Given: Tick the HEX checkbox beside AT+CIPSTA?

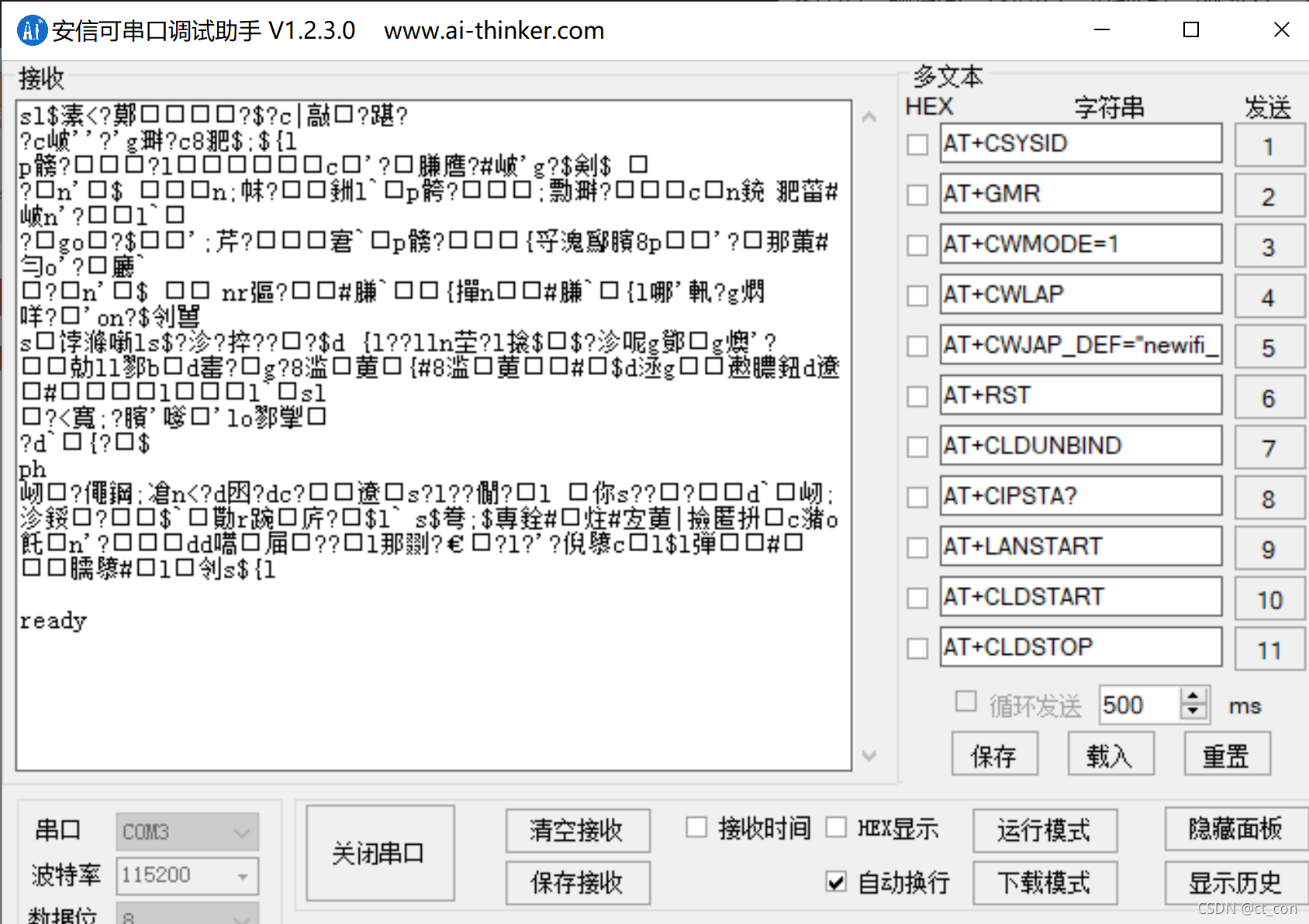Looking at the screenshot, I should pos(917,498).
